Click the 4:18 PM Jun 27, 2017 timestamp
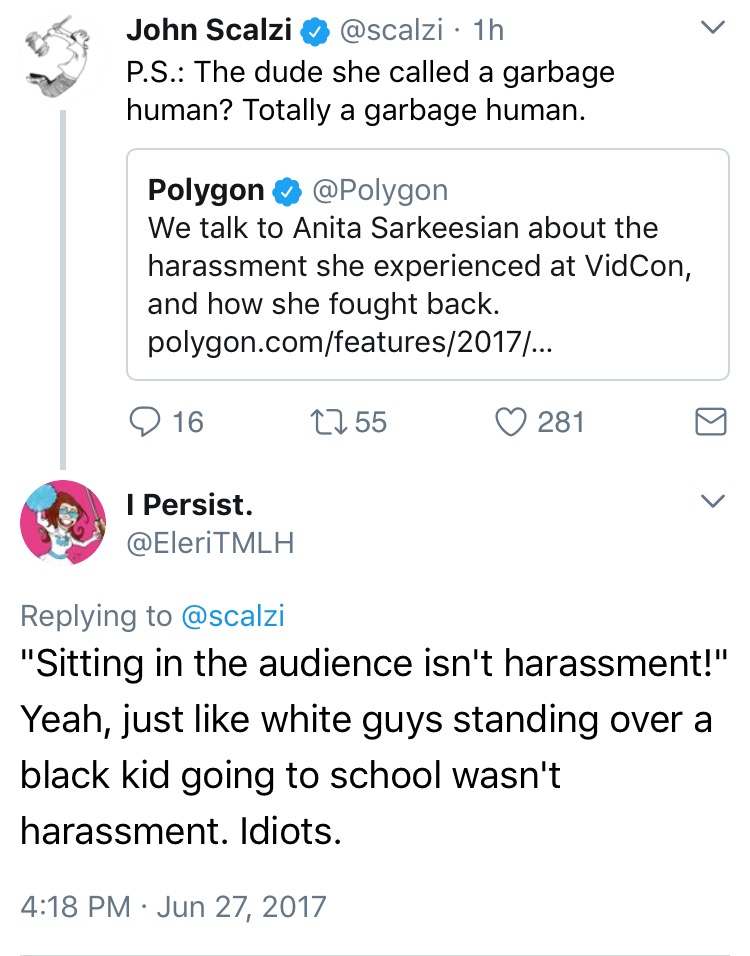The width and height of the screenshot is (750, 956). click(173, 906)
